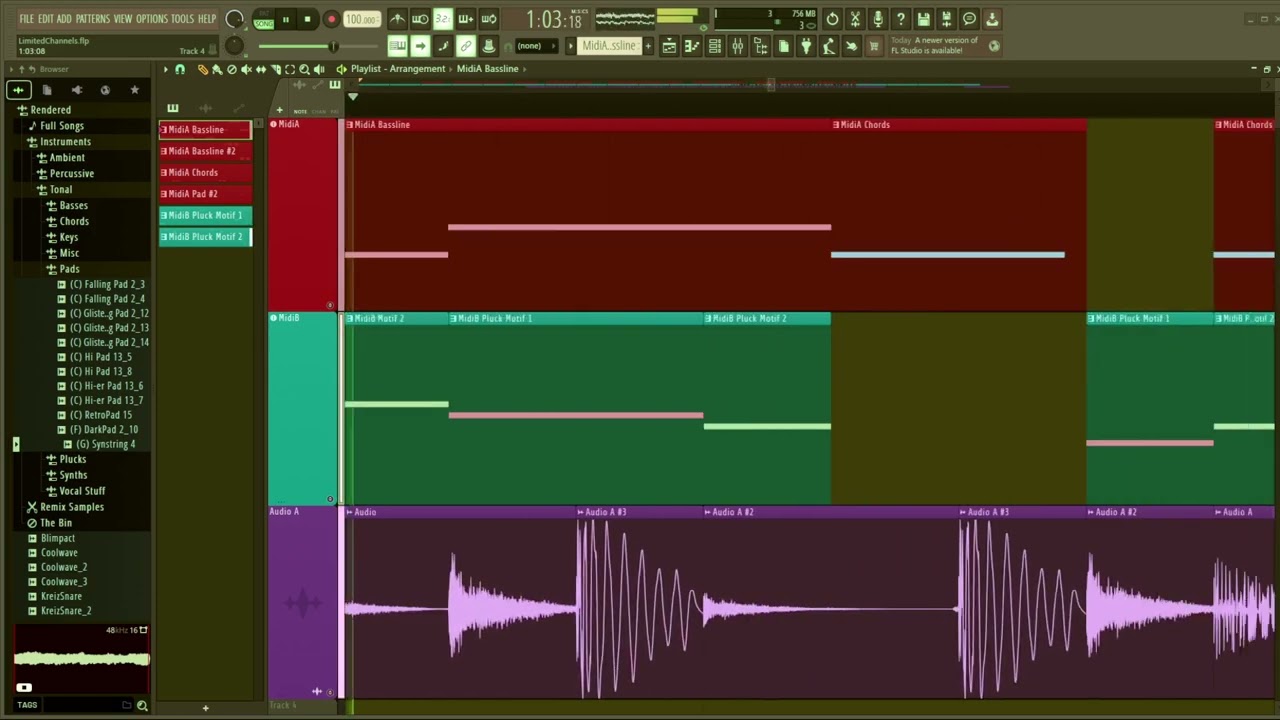The width and height of the screenshot is (1280, 720).
Task: Toggle the 3-2-1 recording countdown
Action: [443, 19]
